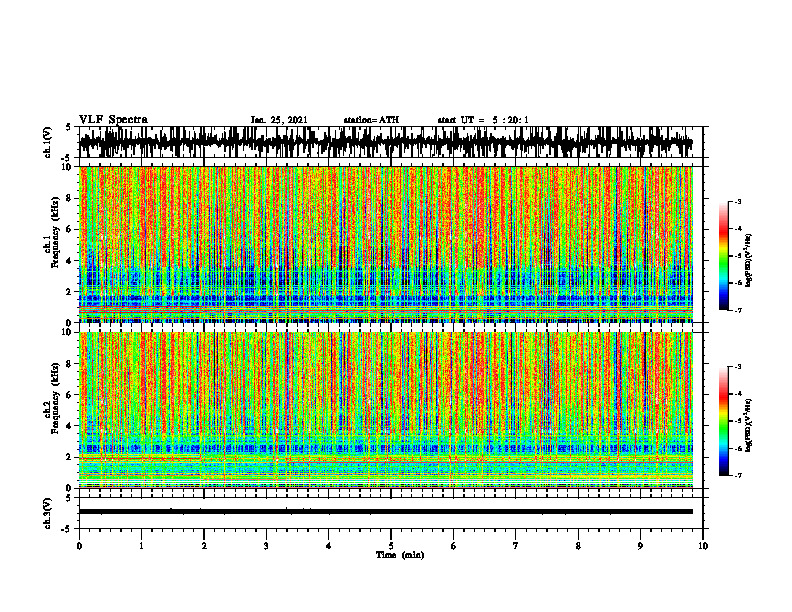Click the '2' tick on the time axis
The height and width of the screenshot is (612, 792).
coord(204,546)
